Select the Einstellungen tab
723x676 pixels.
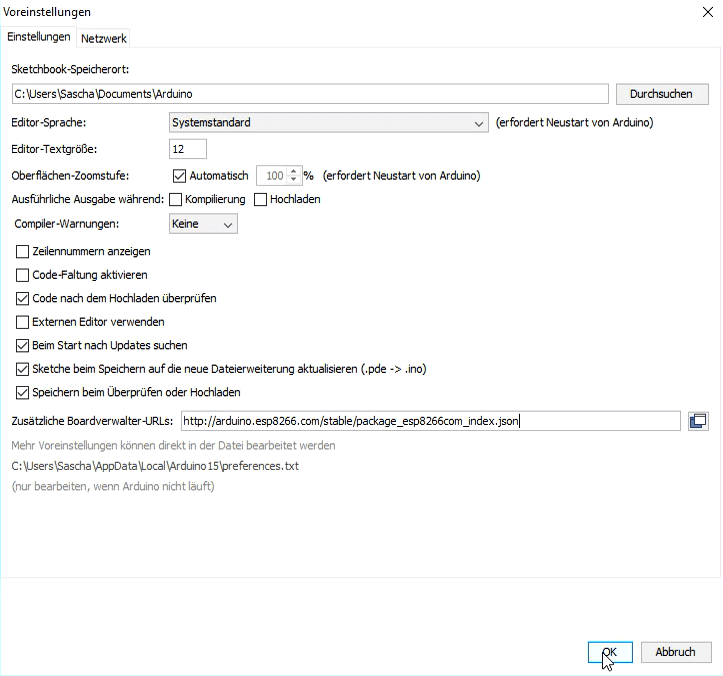(x=39, y=37)
